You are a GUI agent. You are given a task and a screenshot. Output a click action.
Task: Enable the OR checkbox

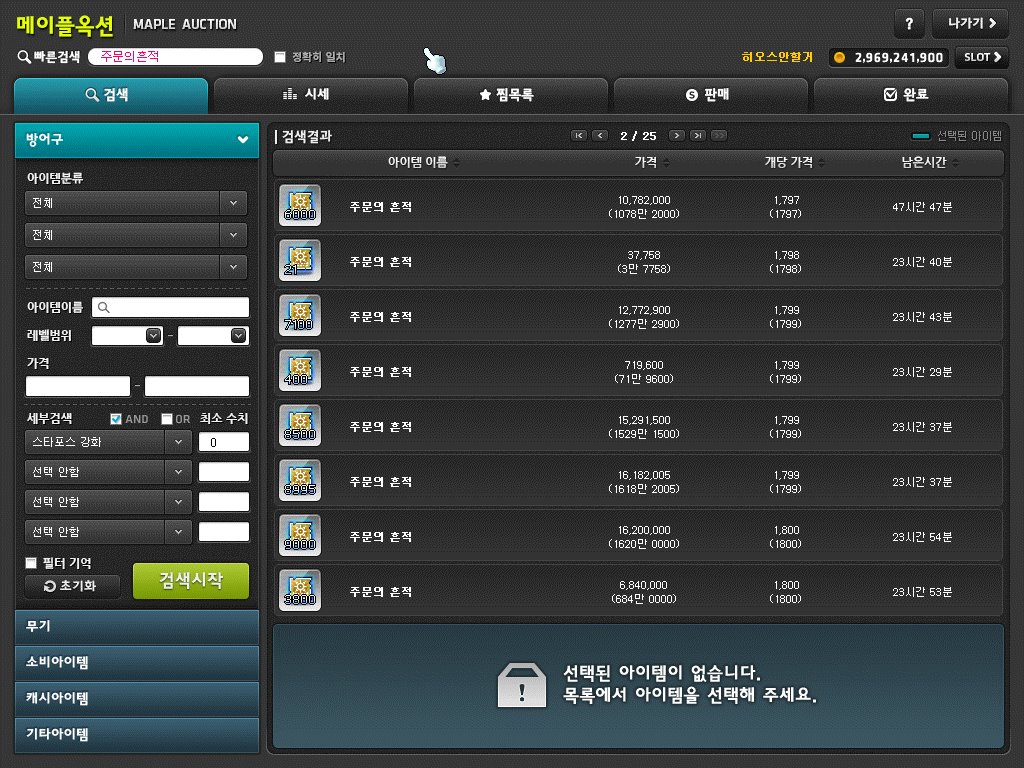pos(167,419)
